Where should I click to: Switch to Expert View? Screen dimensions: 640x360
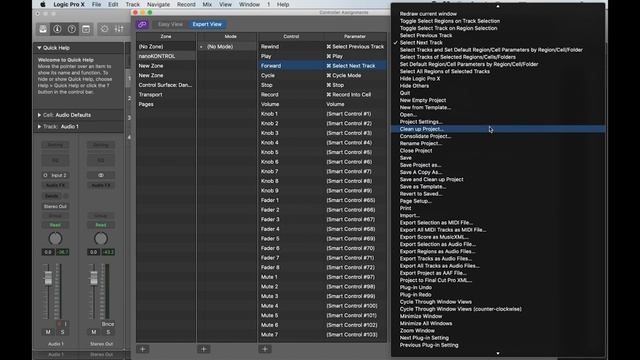207,24
